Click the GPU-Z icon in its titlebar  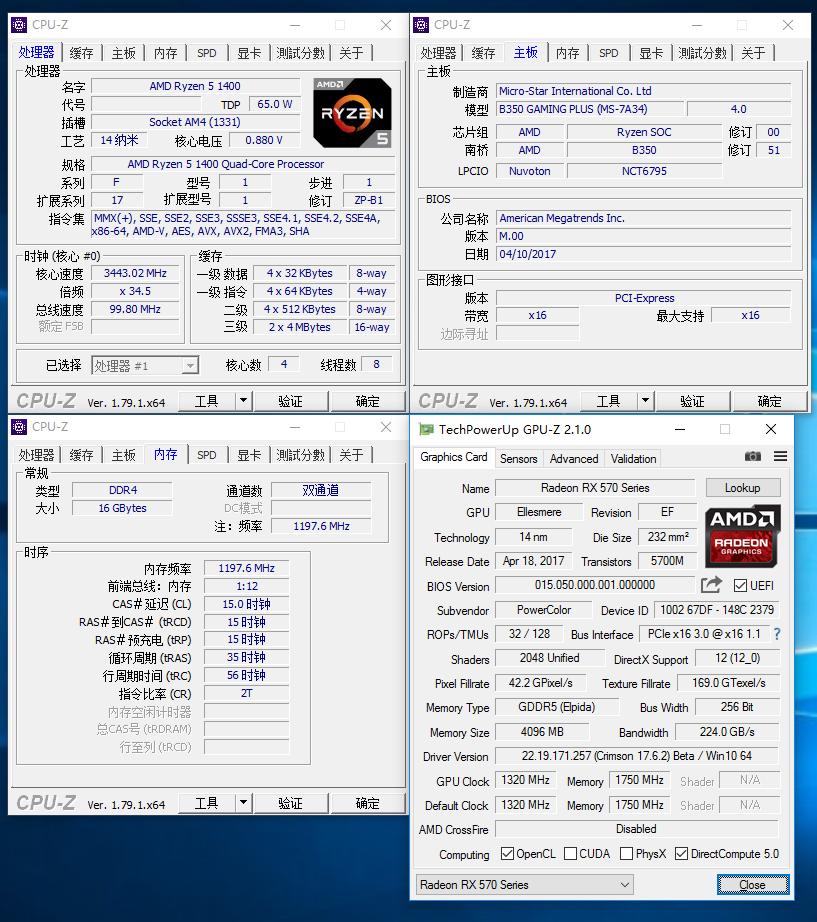(x=425, y=429)
